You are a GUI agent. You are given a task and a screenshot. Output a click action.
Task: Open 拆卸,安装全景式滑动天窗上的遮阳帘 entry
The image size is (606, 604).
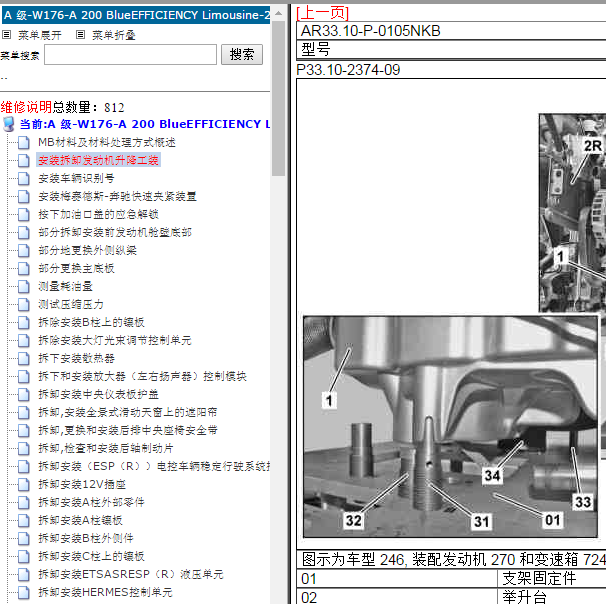pyautogui.click(x=128, y=413)
